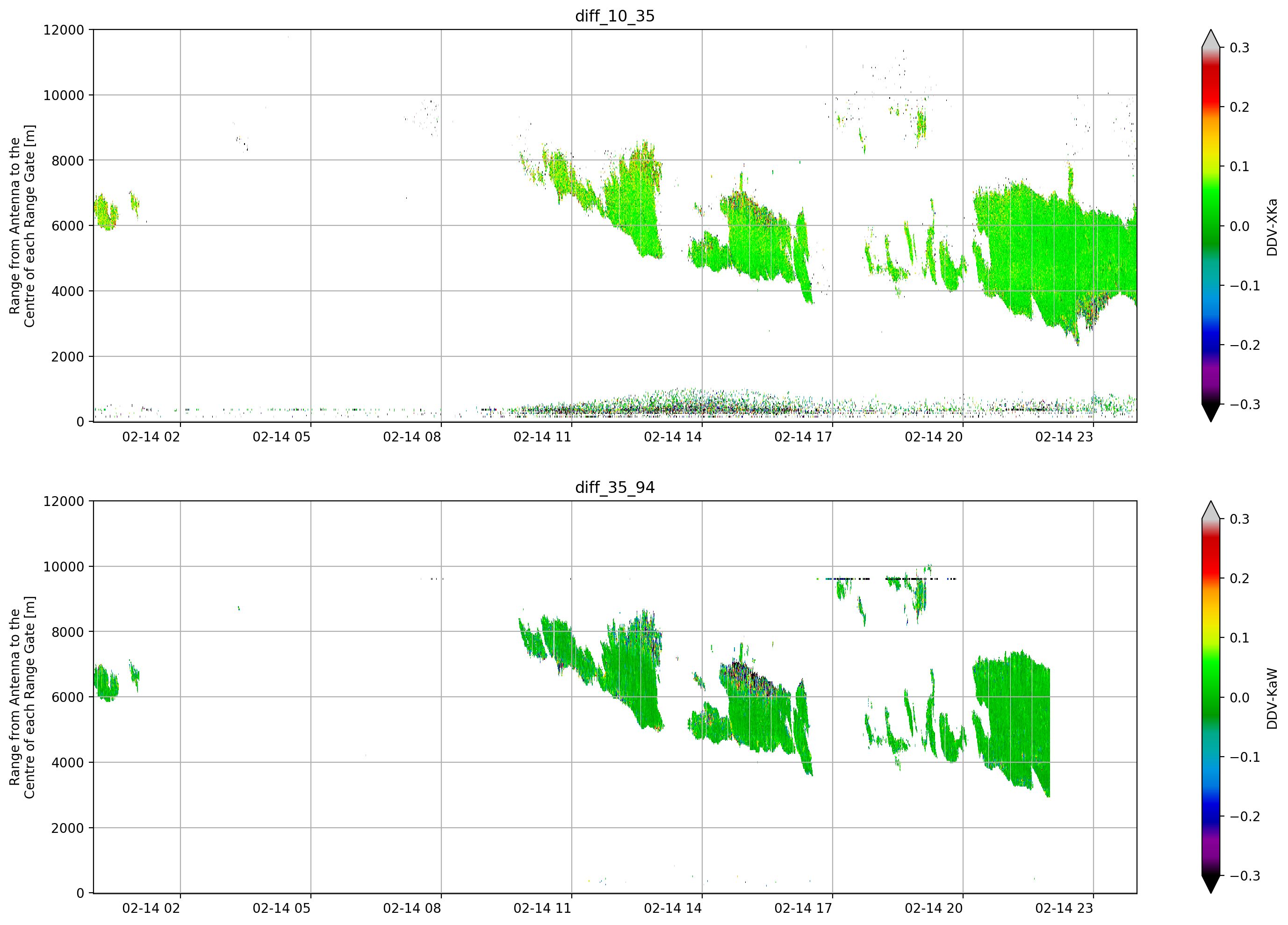The width and height of the screenshot is (1288, 925).
Task: Click the 02-14 14 tick under diff_35_94
Action: point(673,908)
